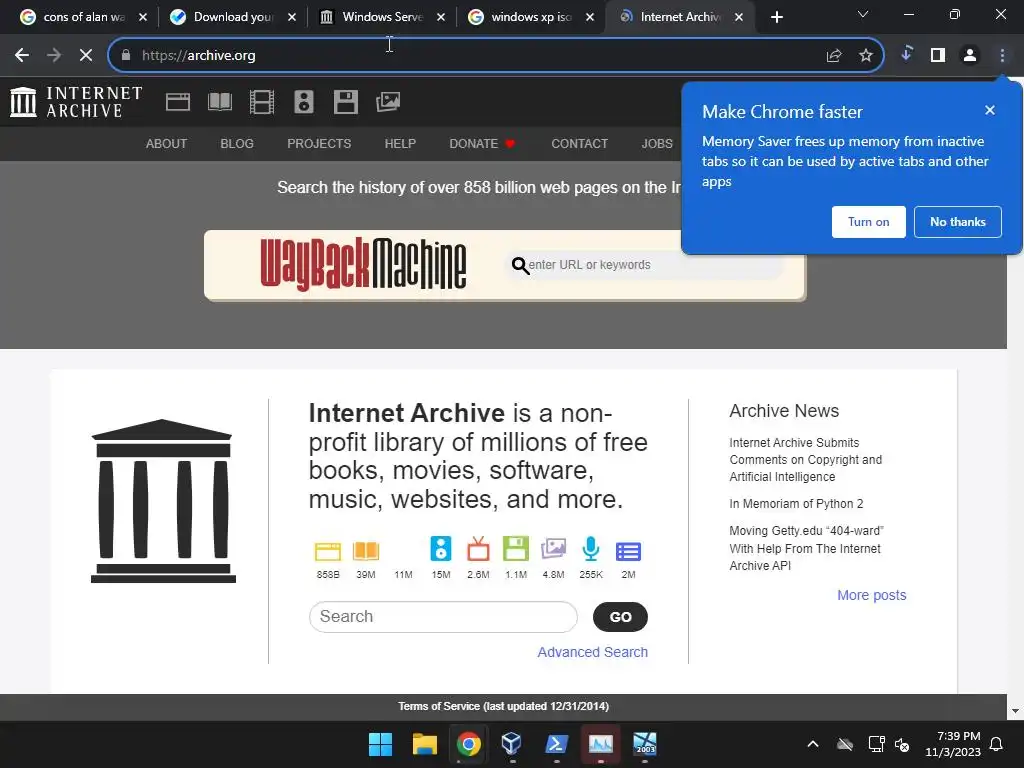Viewport: 1024px width, 768px height.
Task: Open PowerShell from taskbar
Action: (x=556, y=744)
